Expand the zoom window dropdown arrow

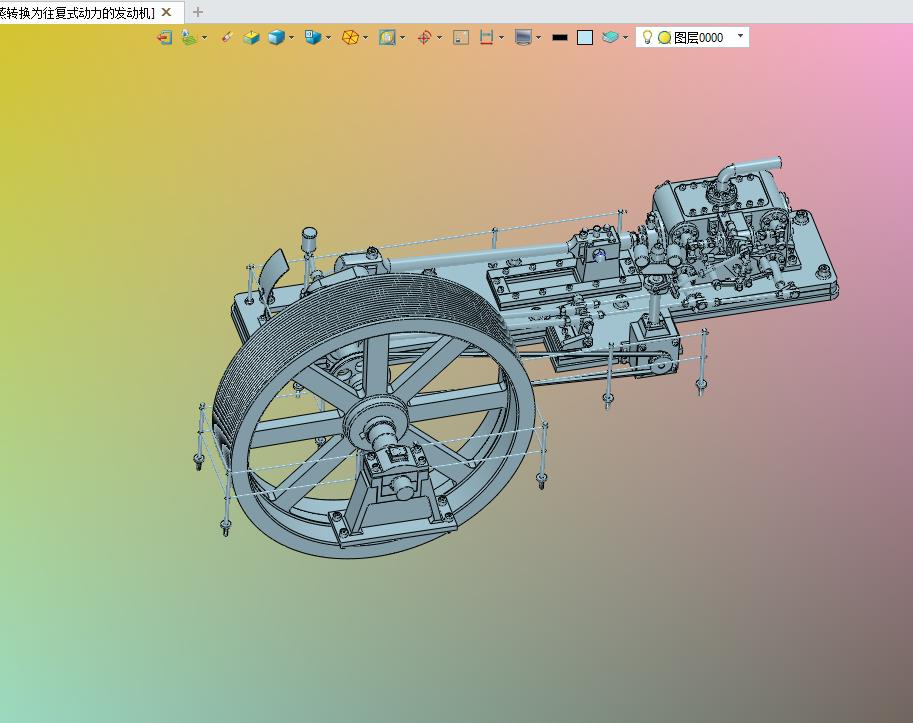click(402, 38)
